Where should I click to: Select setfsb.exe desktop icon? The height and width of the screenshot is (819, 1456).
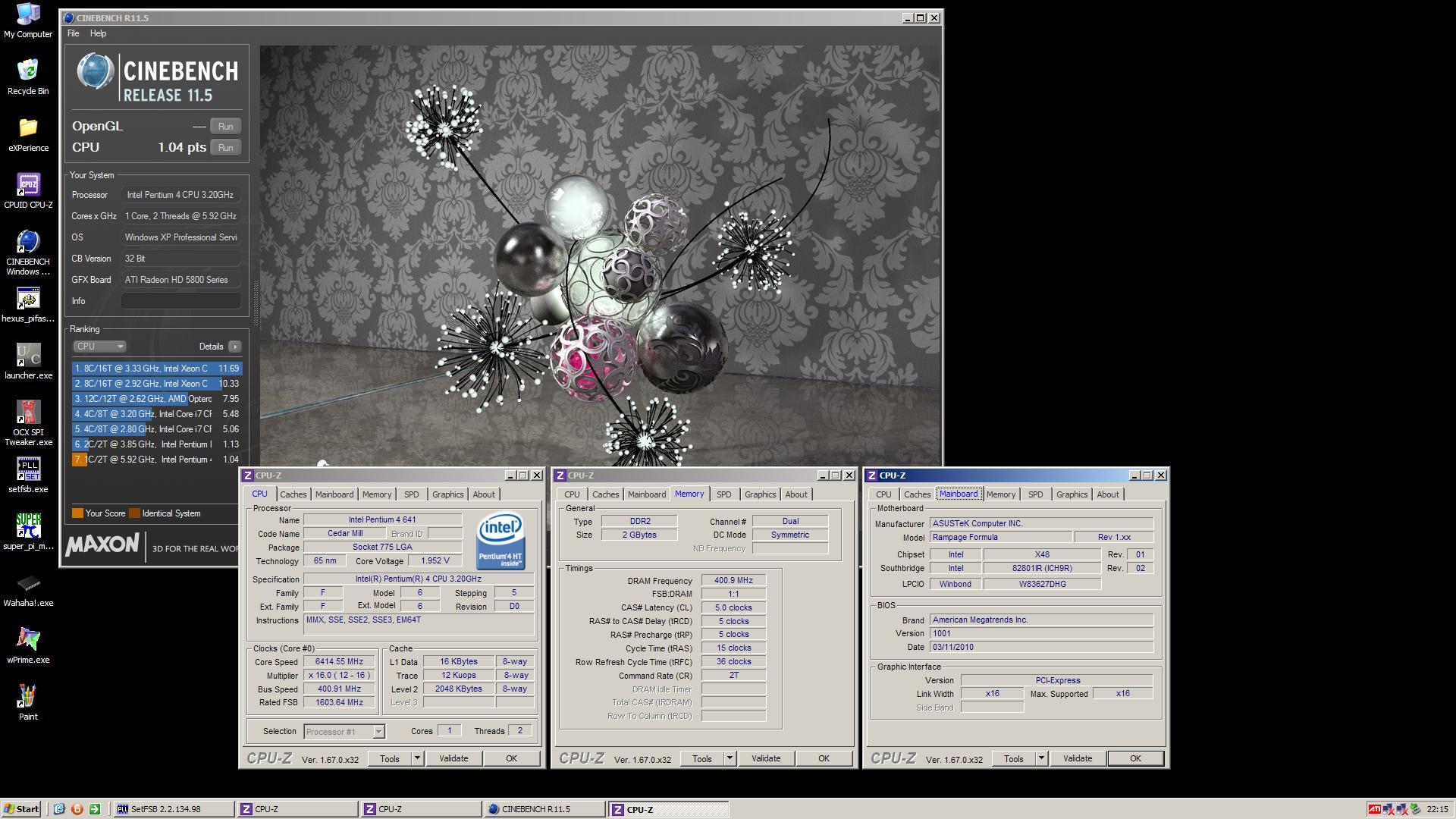(28, 475)
